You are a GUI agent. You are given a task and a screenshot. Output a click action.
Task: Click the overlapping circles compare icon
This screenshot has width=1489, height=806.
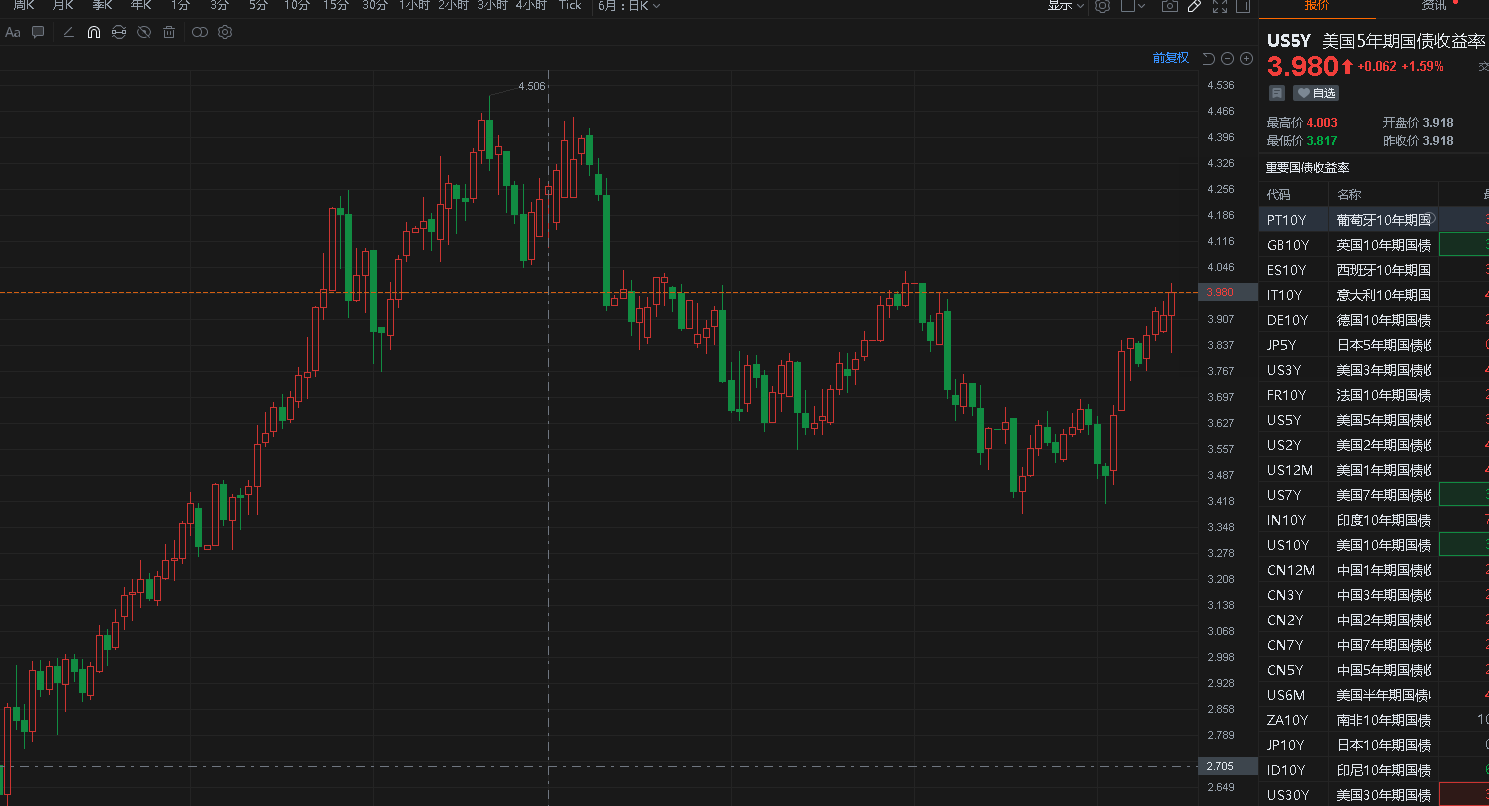pyautogui.click(x=200, y=32)
